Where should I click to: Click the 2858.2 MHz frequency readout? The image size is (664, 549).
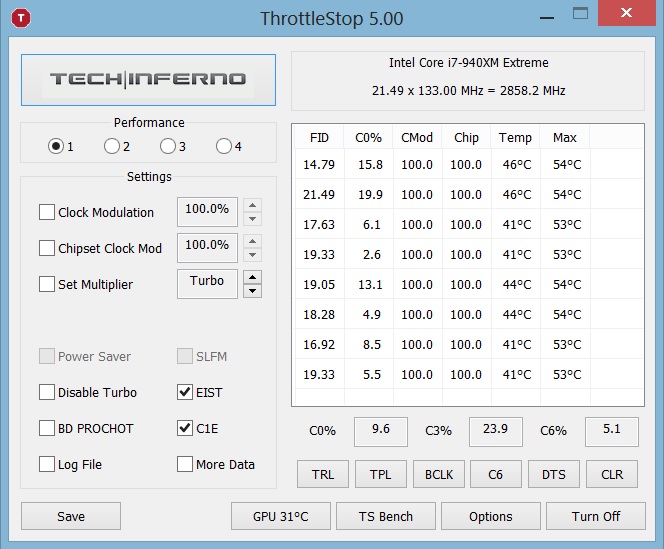(532, 91)
